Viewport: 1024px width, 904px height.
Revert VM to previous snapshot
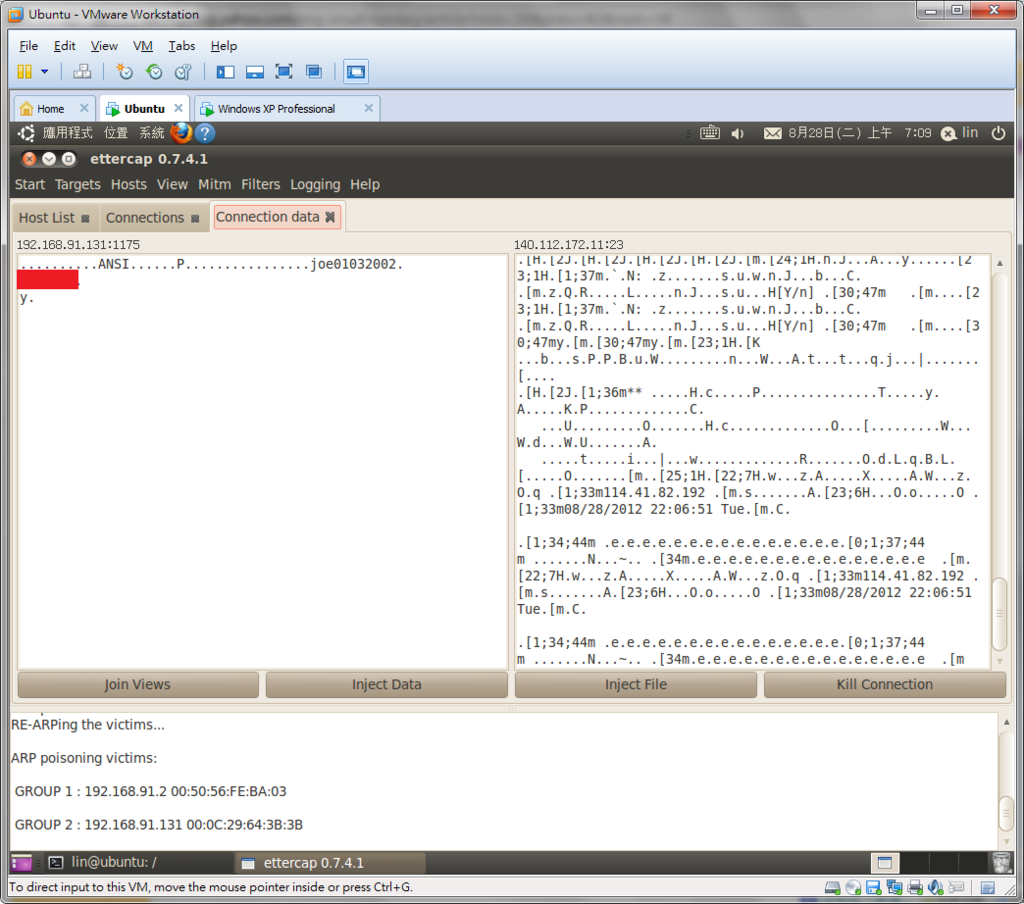(153, 72)
